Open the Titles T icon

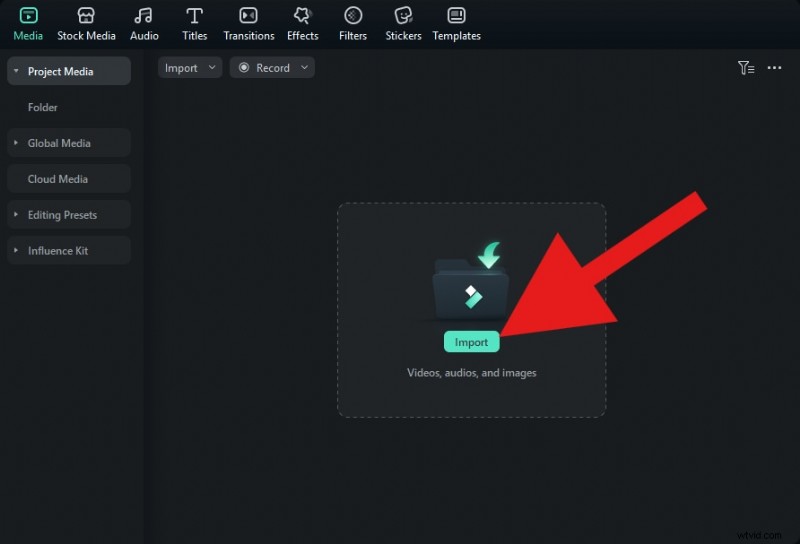pyautogui.click(x=194, y=16)
